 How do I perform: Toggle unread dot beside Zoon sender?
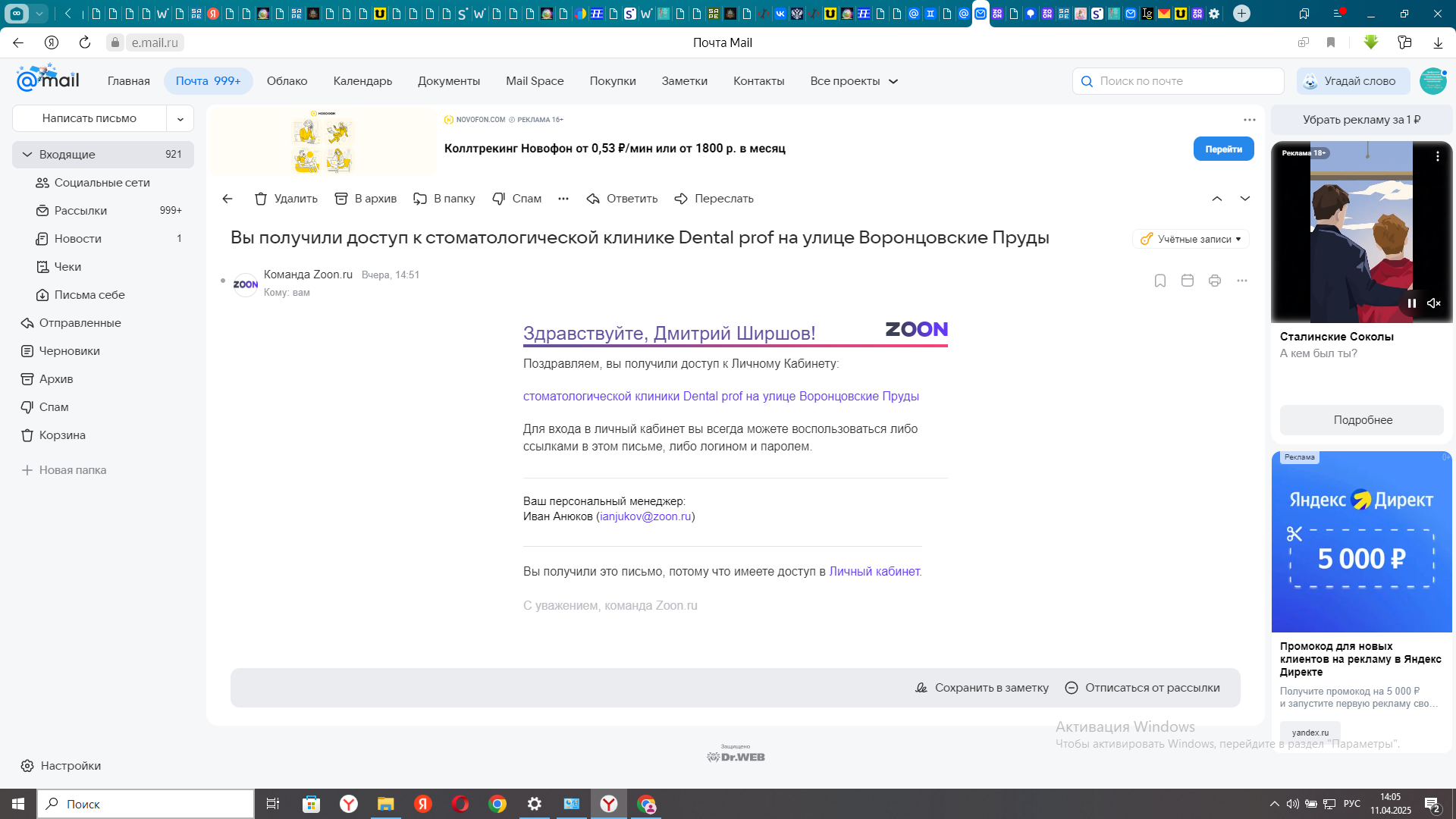tap(223, 281)
